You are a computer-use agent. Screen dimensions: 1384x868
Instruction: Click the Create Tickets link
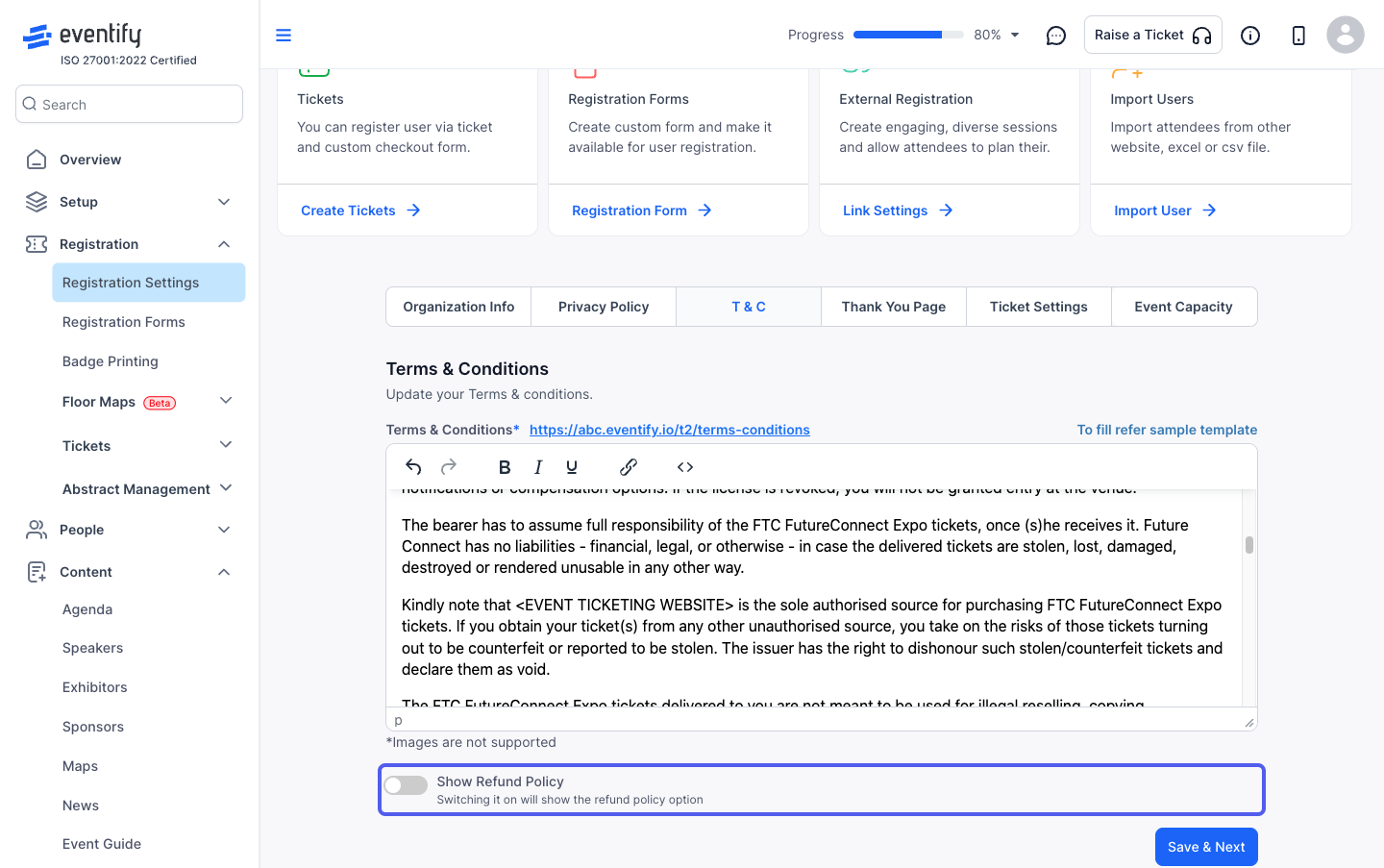click(x=348, y=211)
